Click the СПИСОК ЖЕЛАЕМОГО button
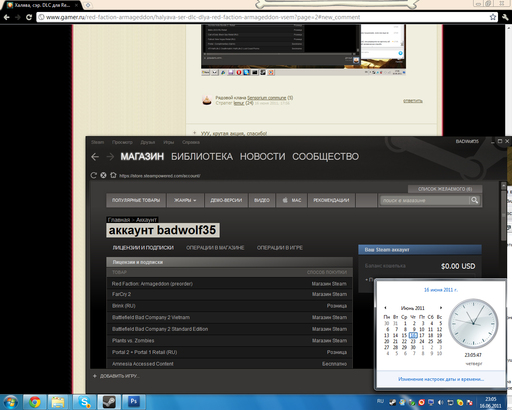The width and height of the screenshot is (512, 410). [x=445, y=189]
